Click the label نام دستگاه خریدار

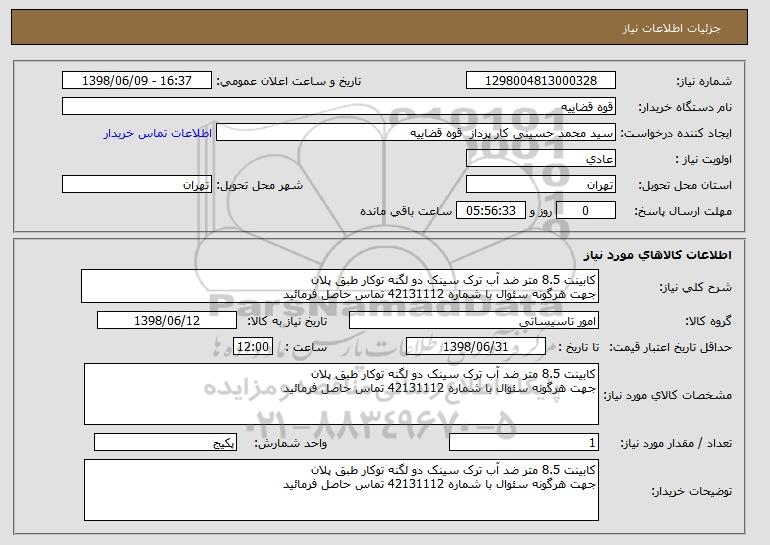tap(685, 107)
